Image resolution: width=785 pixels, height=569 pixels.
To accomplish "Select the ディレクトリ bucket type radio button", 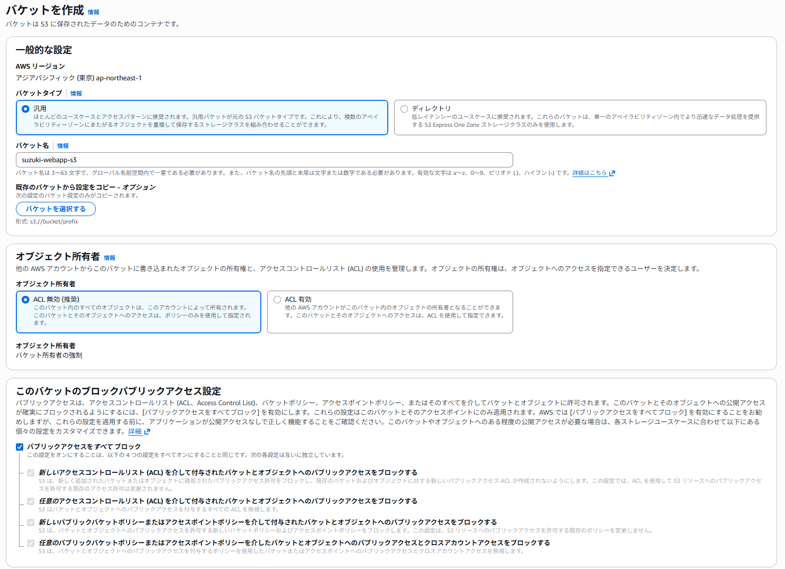I will [x=404, y=109].
